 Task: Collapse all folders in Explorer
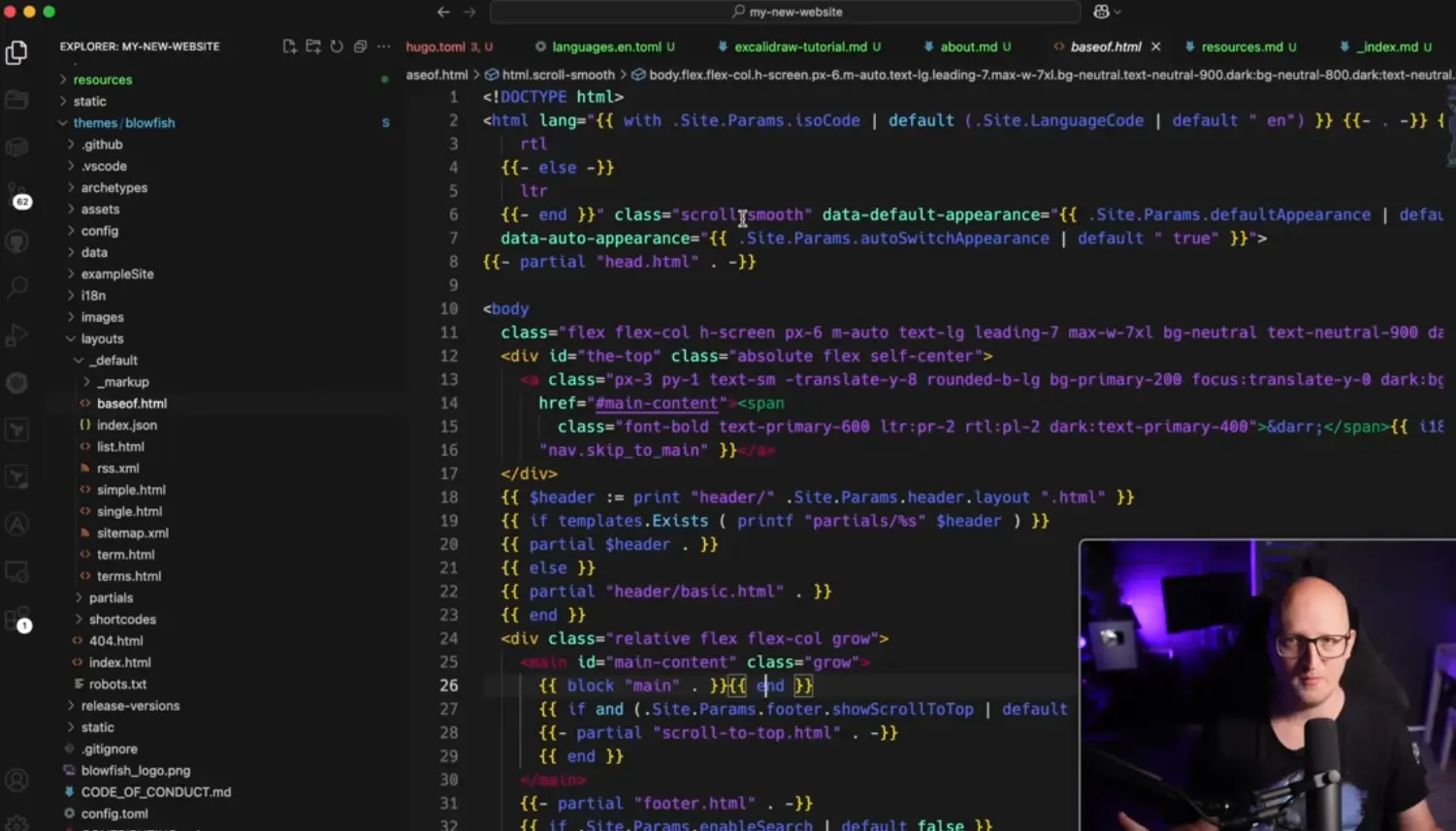click(360, 47)
